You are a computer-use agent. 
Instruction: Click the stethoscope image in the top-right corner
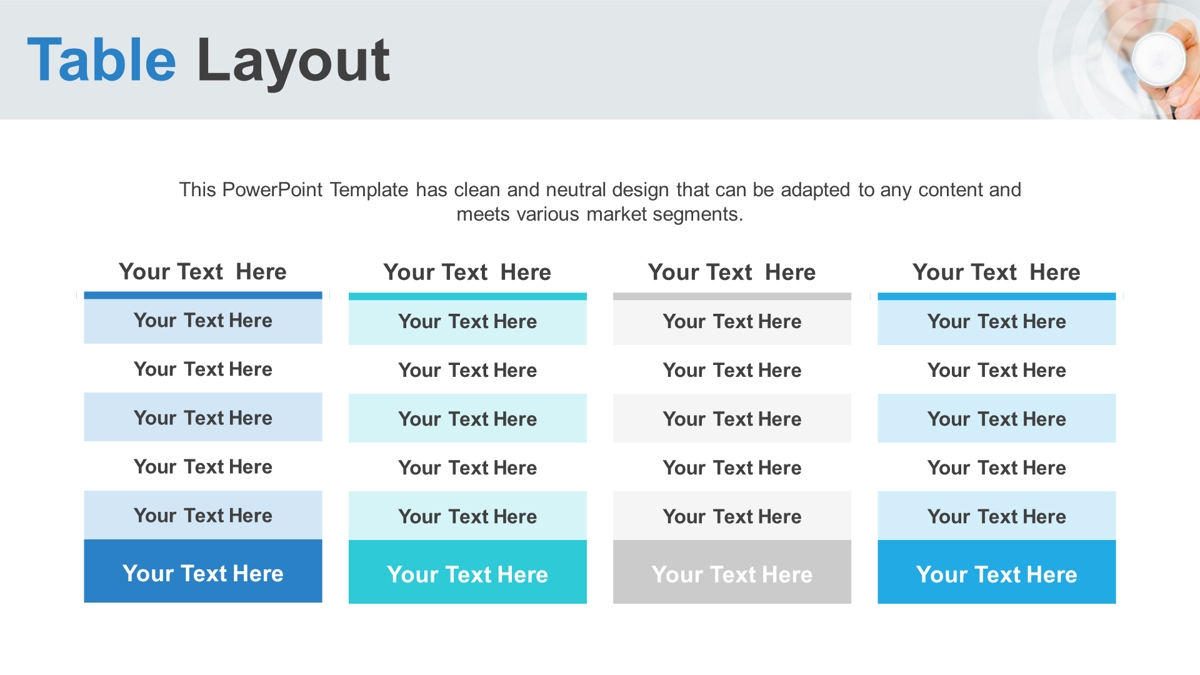point(1120,59)
